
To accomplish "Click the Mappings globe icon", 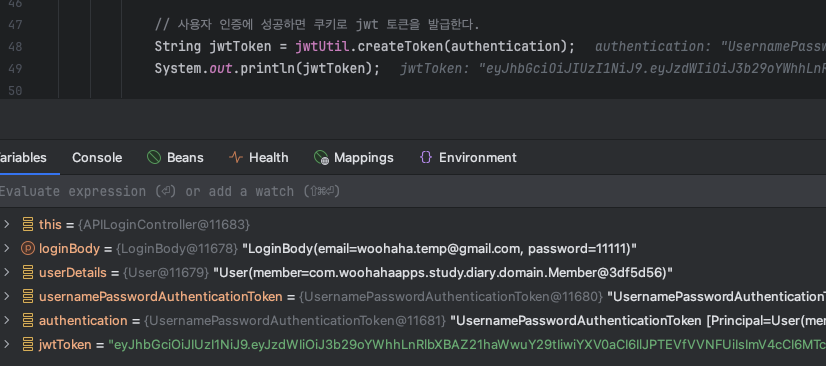I will click(321, 157).
